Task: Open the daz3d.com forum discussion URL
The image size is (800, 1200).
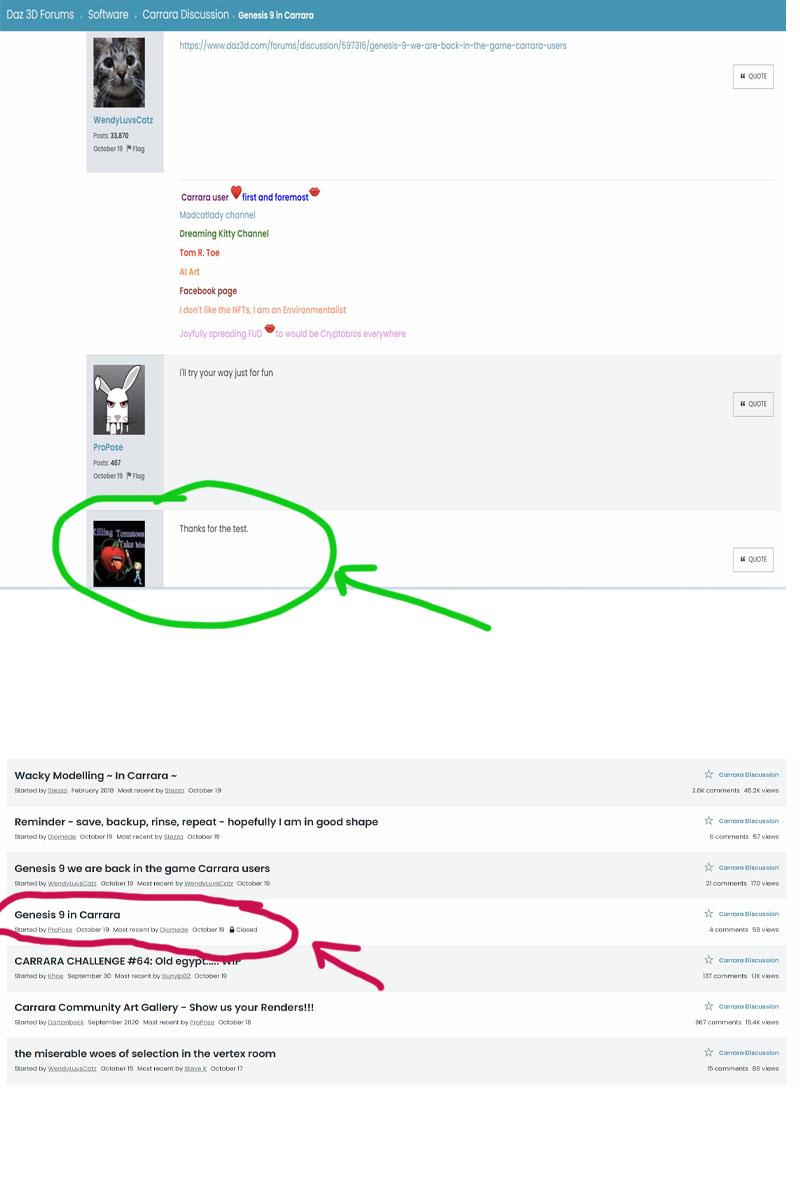Action: pos(373,46)
